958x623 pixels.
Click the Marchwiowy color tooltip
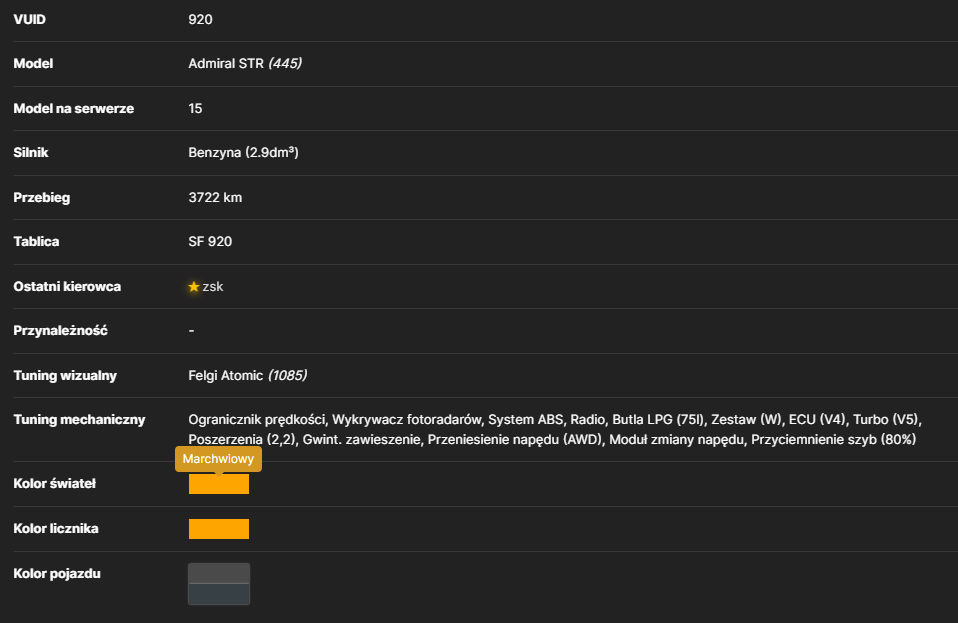pyautogui.click(x=218, y=459)
